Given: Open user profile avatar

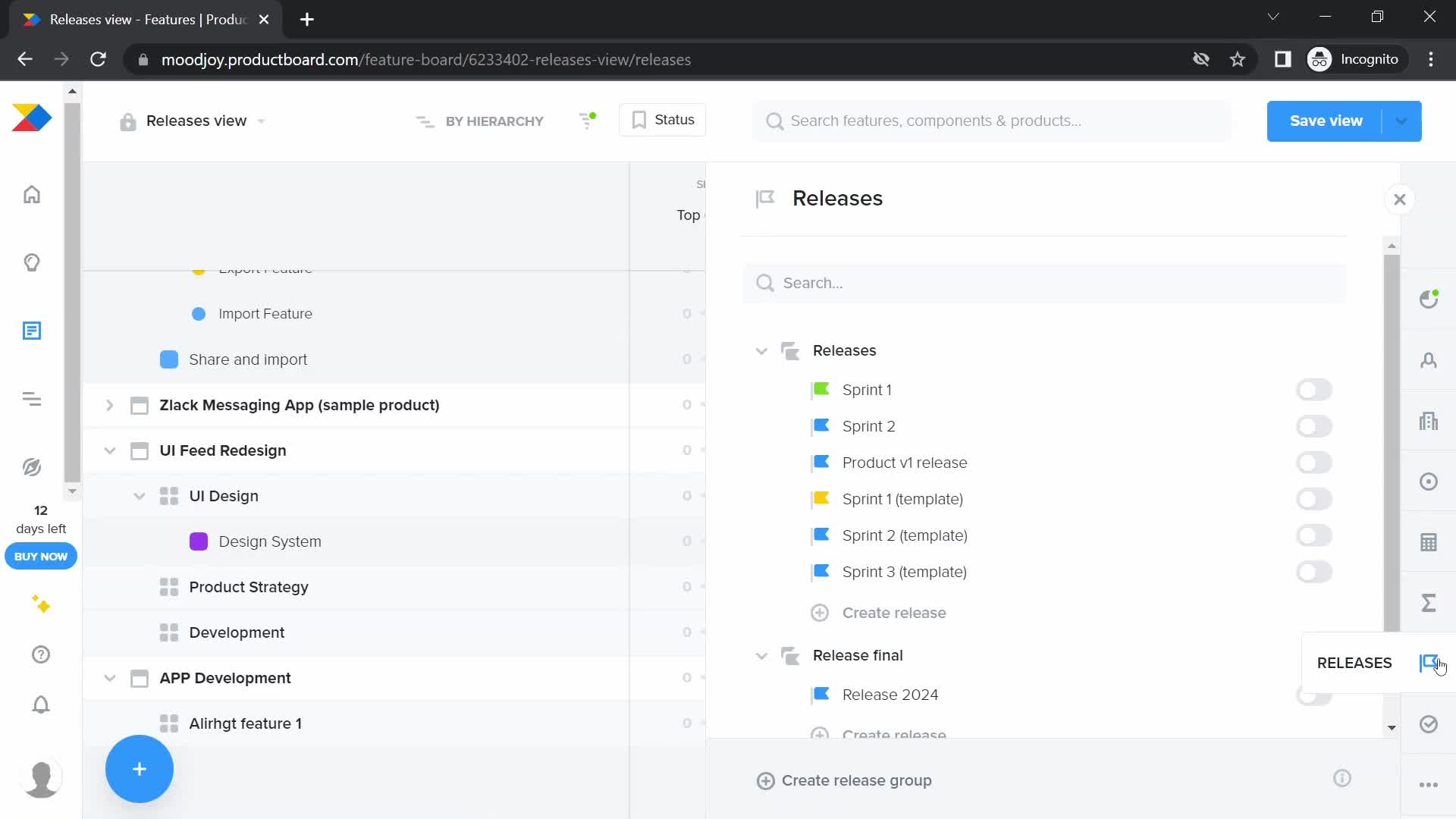Looking at the screenshot, I should 41,778.
